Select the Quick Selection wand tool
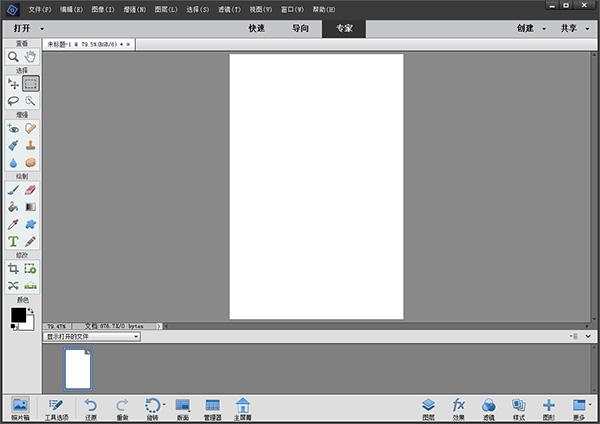This screenshot has width=600, height=424. click(30, 101)
